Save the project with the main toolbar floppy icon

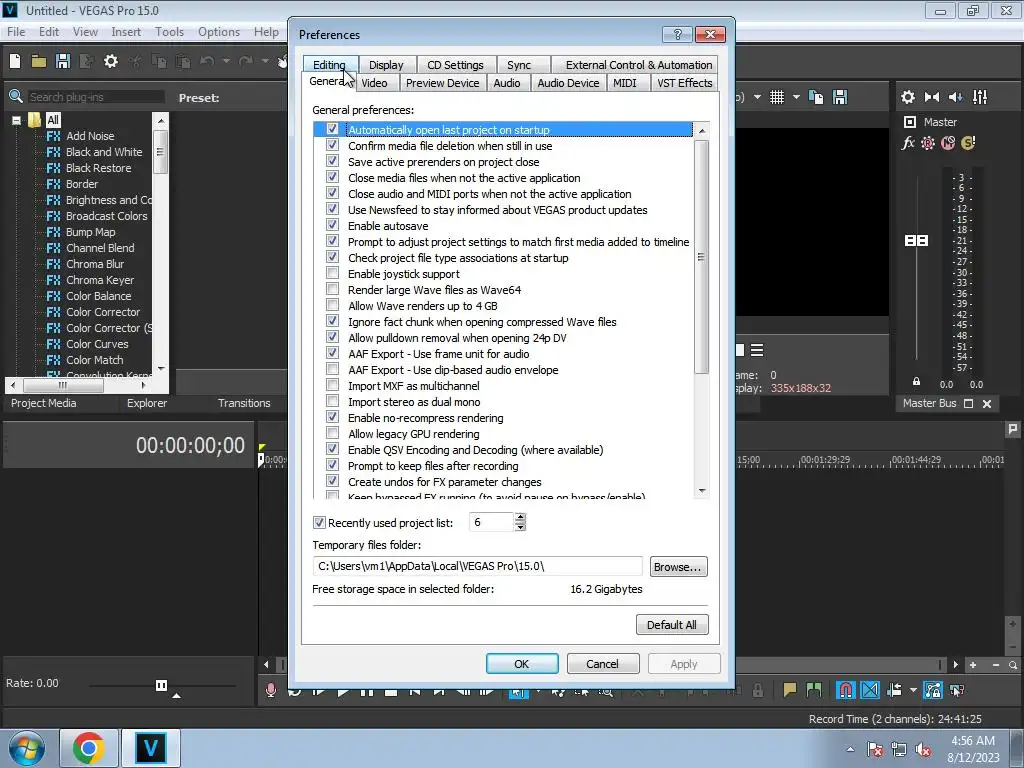tap(63, 61)
